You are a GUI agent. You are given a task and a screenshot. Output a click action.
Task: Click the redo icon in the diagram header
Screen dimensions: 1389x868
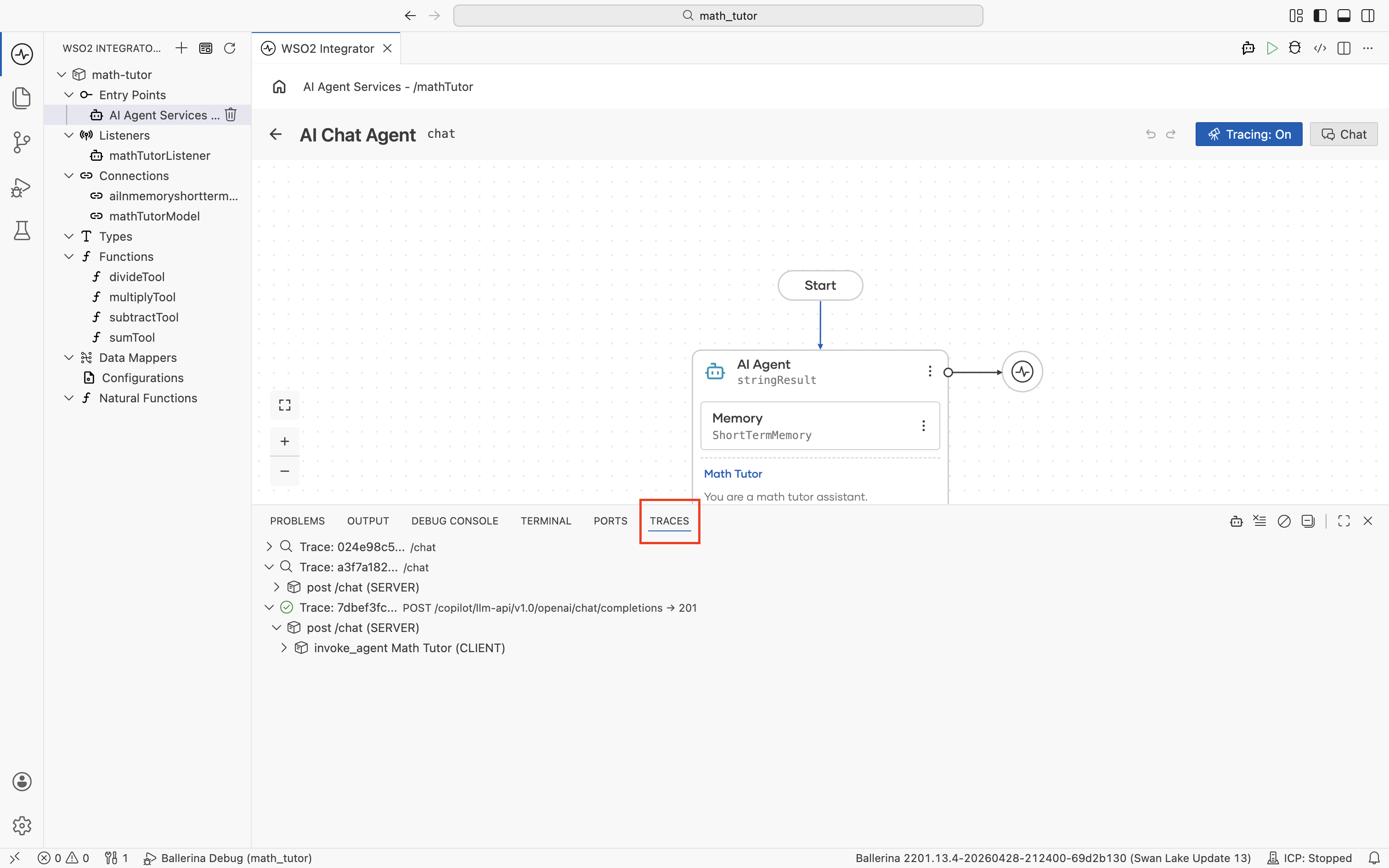[1171, 134]
